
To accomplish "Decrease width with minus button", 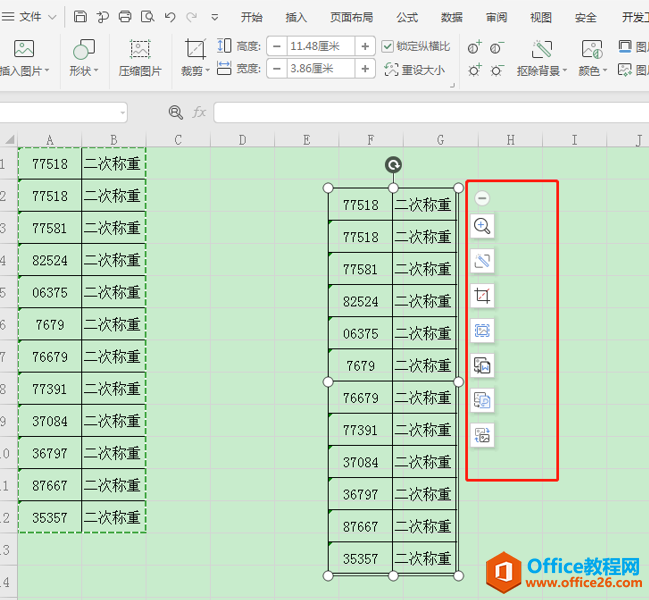I will point(277,68).
